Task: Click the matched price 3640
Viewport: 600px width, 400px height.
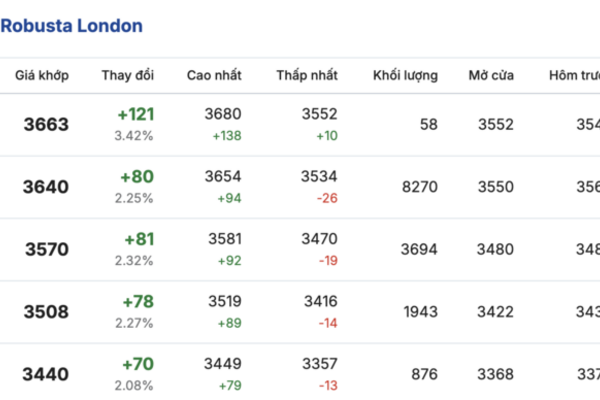Action: 46,187
